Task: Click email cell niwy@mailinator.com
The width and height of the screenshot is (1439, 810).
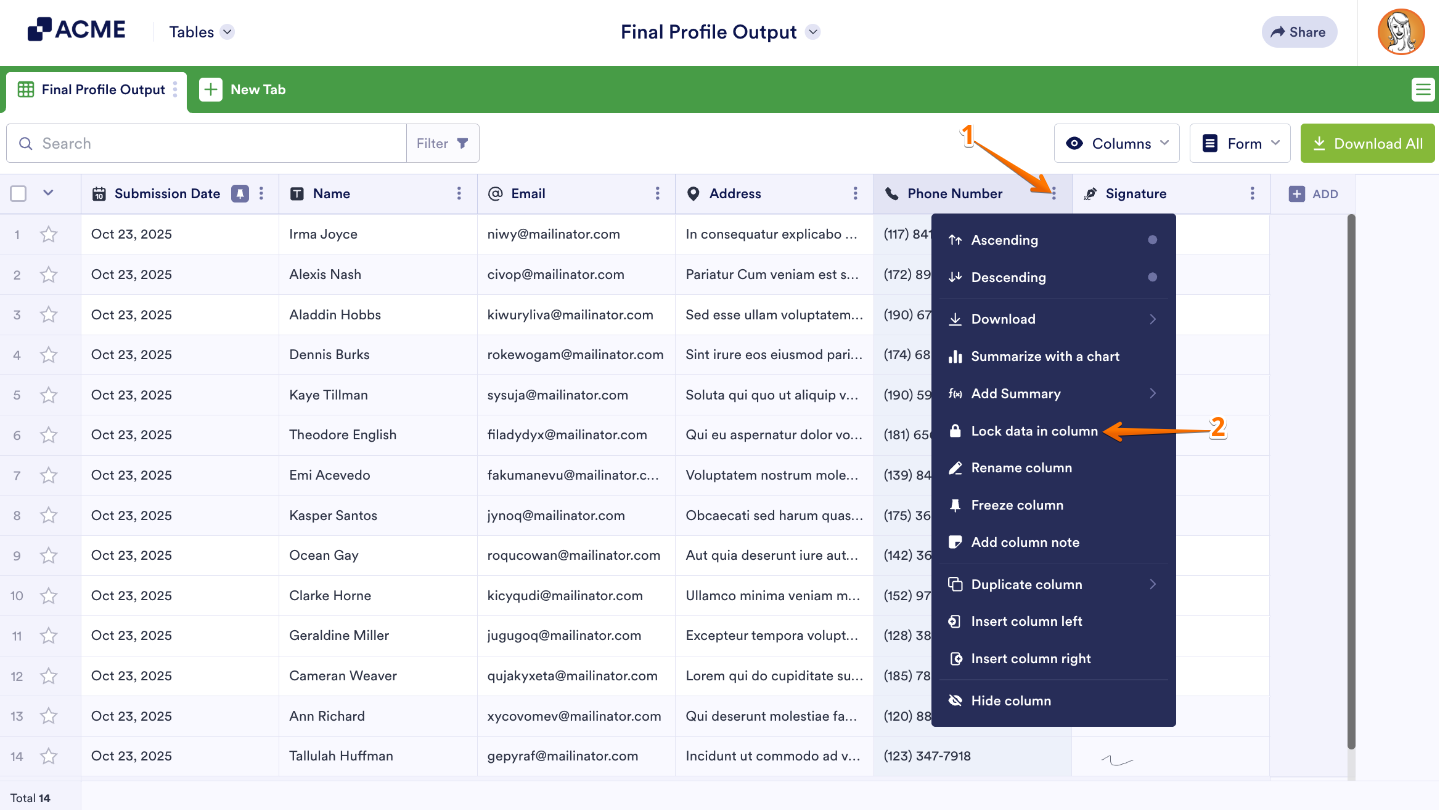Action: point(554,234)
